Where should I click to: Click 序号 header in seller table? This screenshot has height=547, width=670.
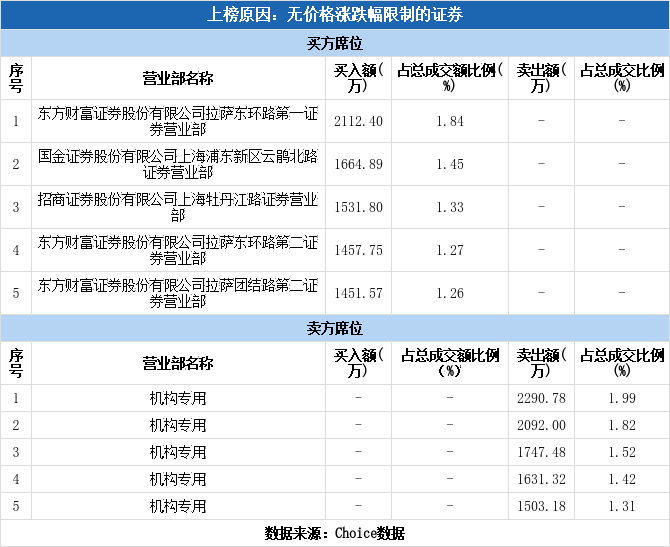(16, 363)
